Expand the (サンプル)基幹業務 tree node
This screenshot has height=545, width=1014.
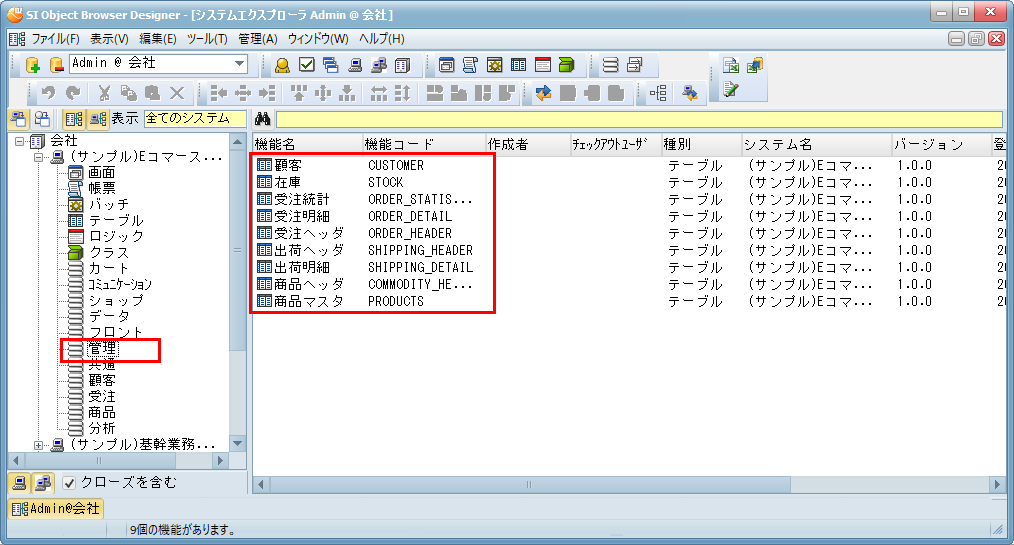39,444
